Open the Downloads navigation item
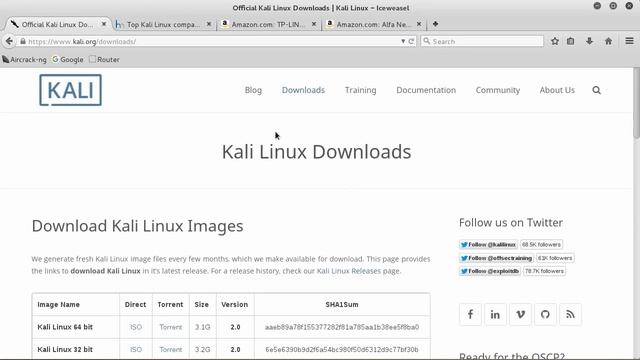The image size is (640, 360). point(303,90)
